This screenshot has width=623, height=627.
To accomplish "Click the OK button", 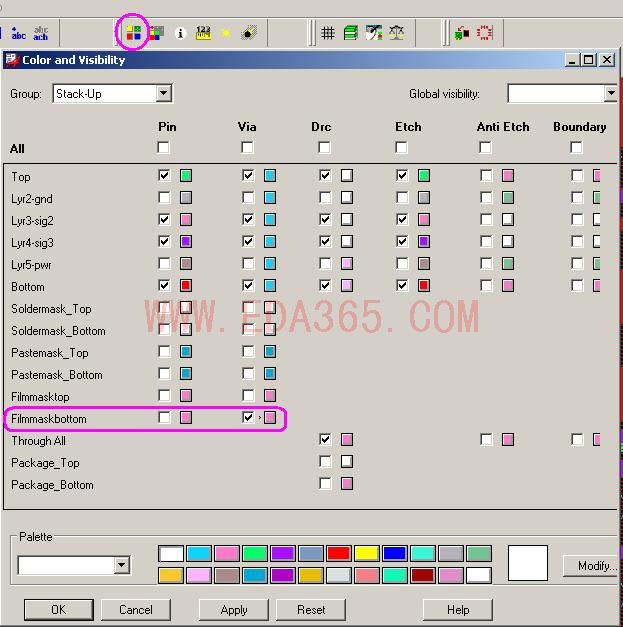I will 59,609.
